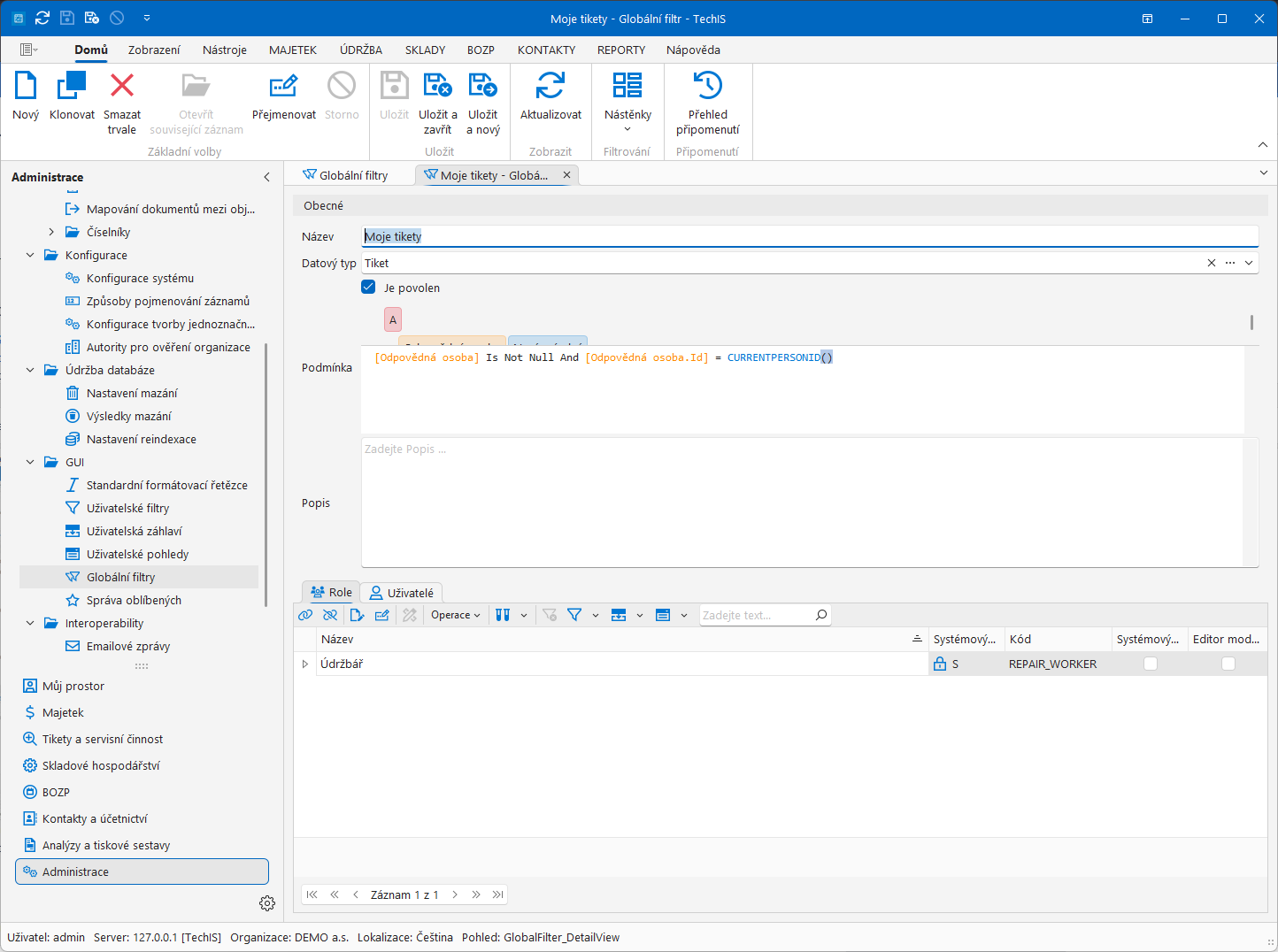This screenshot has height=952, width=1278.
Task: Open Analýzy a tiskové sestavy module
Action: pos(106,845)
